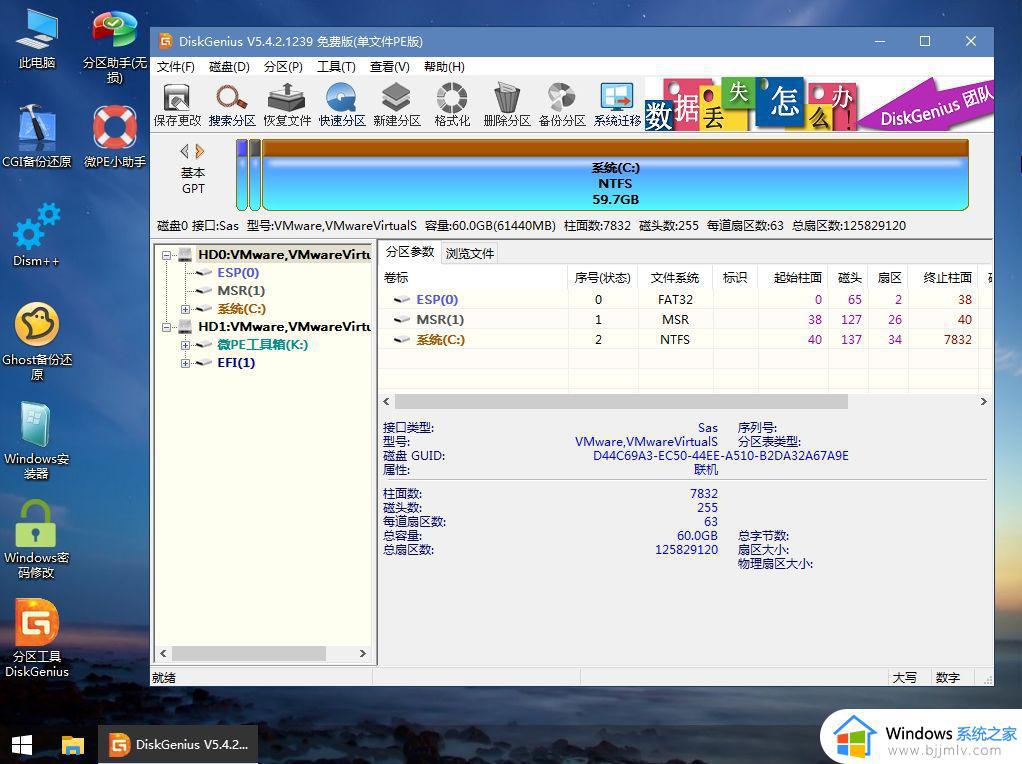Screen dimensions: 1022x764
Task: Select 微PE工具箱(K:) in the tree
Action: coord(262,345)
